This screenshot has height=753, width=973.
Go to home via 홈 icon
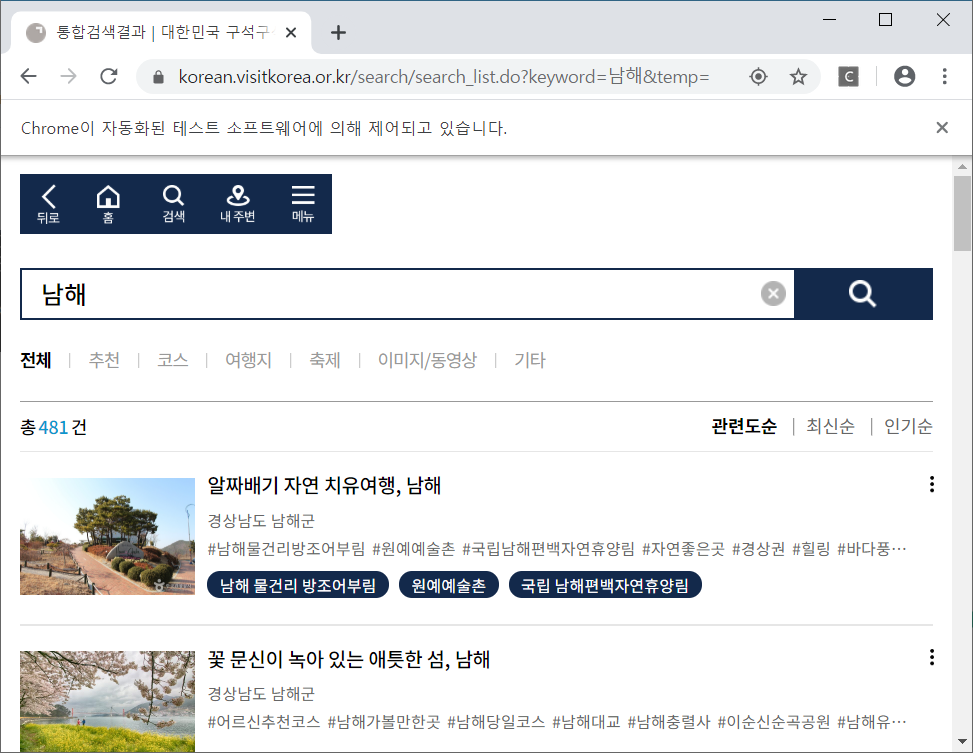[108, 204]
